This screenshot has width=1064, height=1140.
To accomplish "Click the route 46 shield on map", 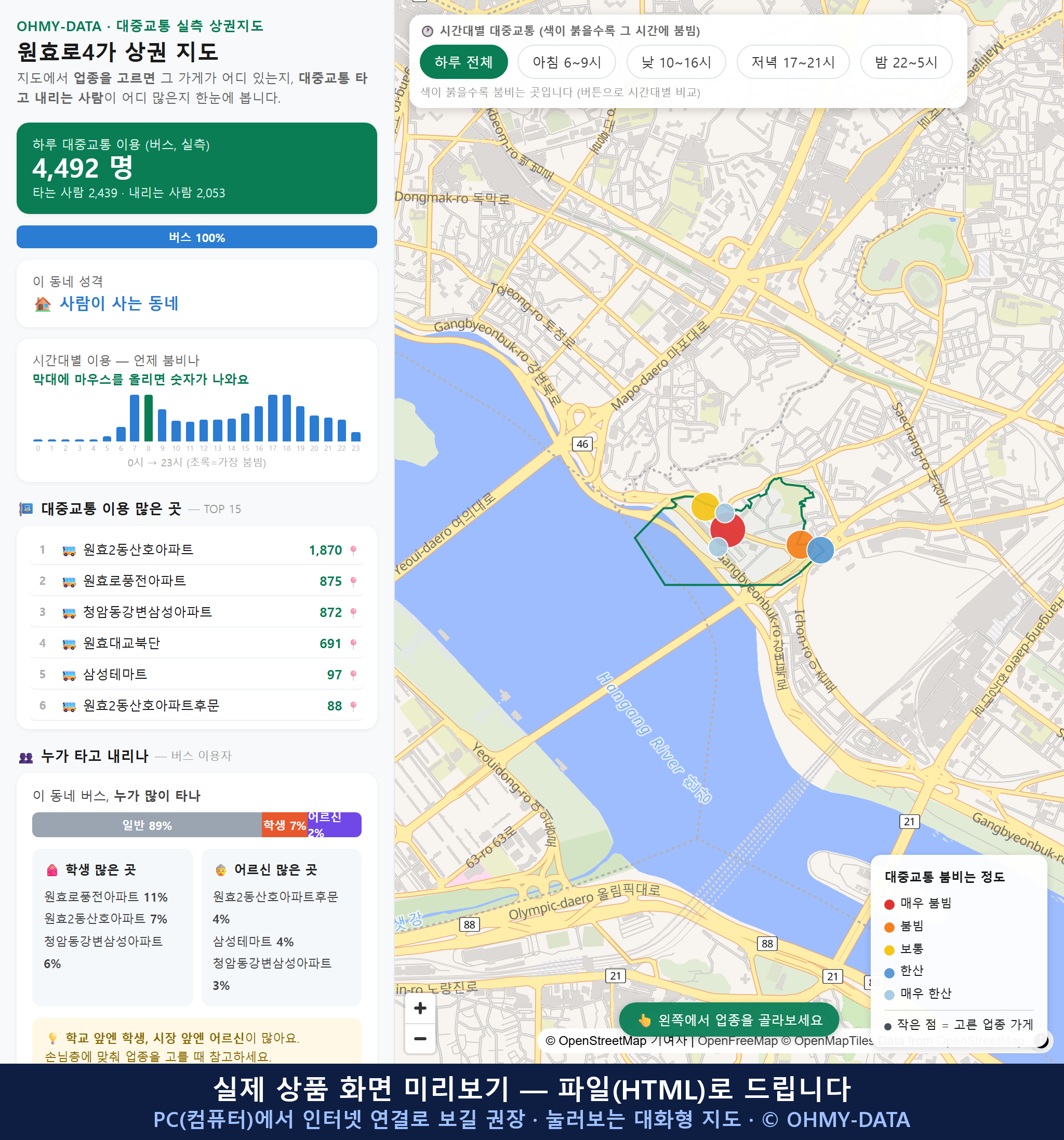I will tap(582, 444).
